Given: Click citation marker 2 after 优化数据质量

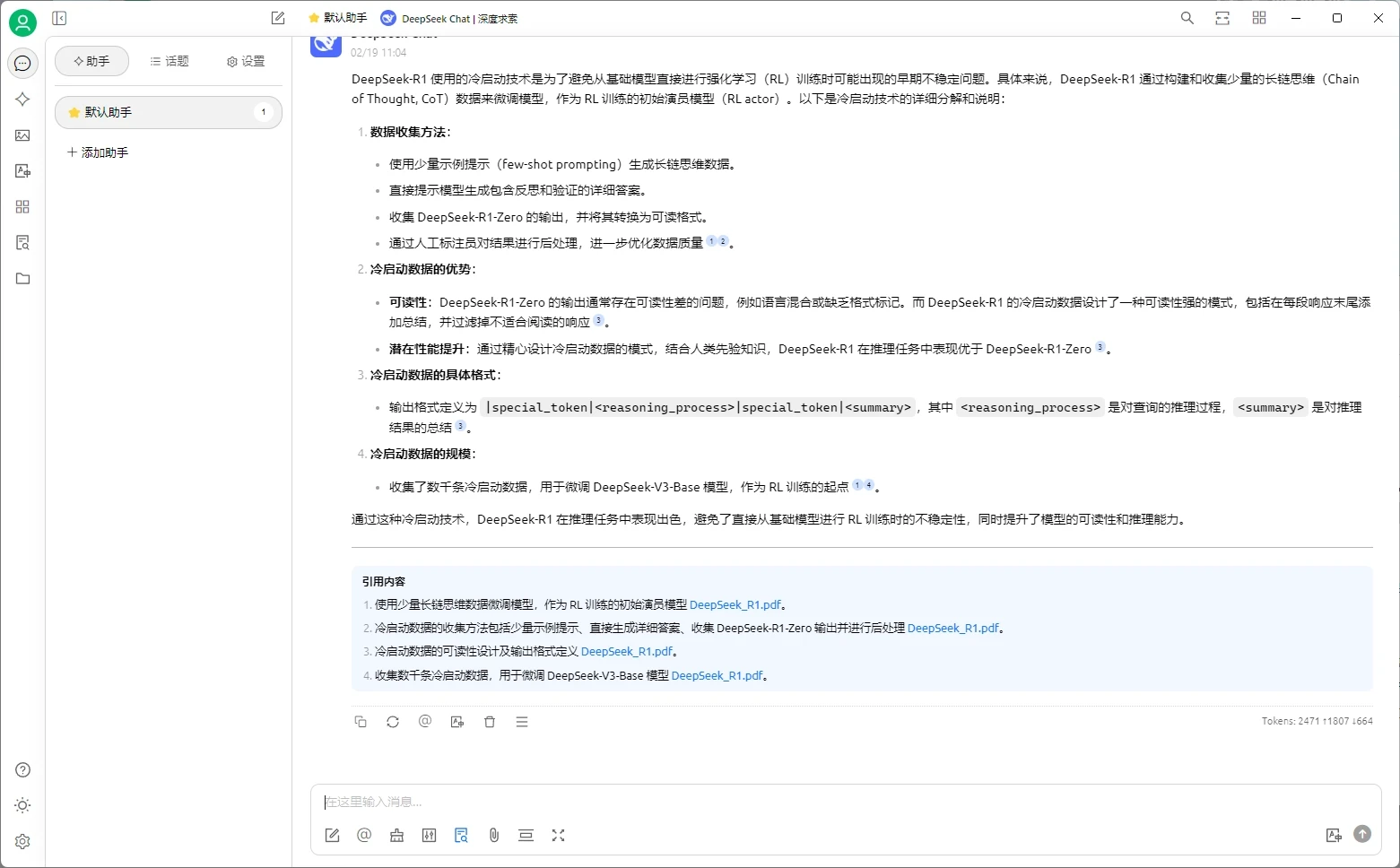Looking at the screenshot, I should pyautogui.click(x=723, y=241).
